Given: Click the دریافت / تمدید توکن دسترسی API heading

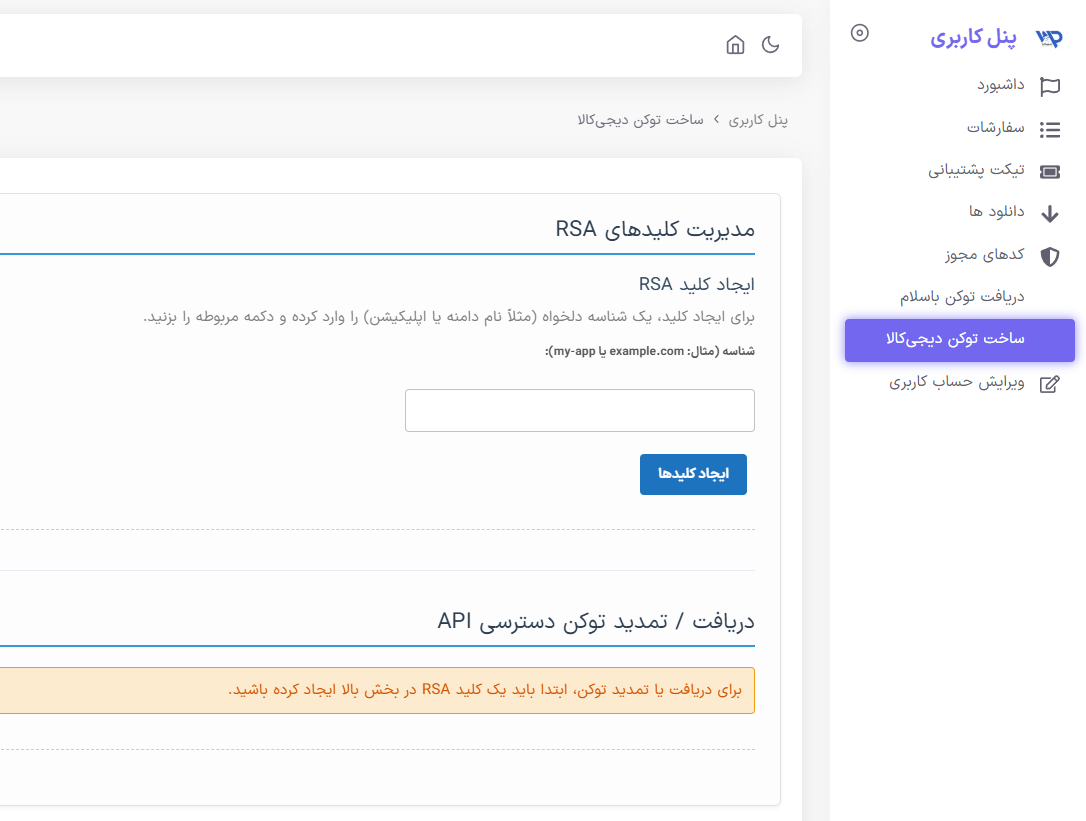Looking at the screenshot, I should pos(596,621).
